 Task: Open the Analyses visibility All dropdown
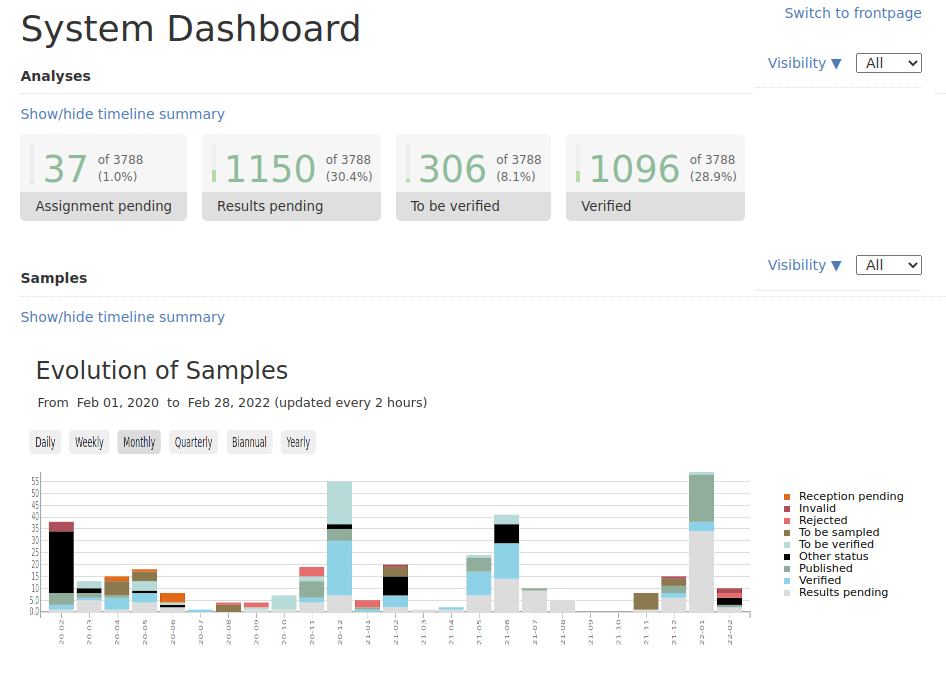(888, 63)
